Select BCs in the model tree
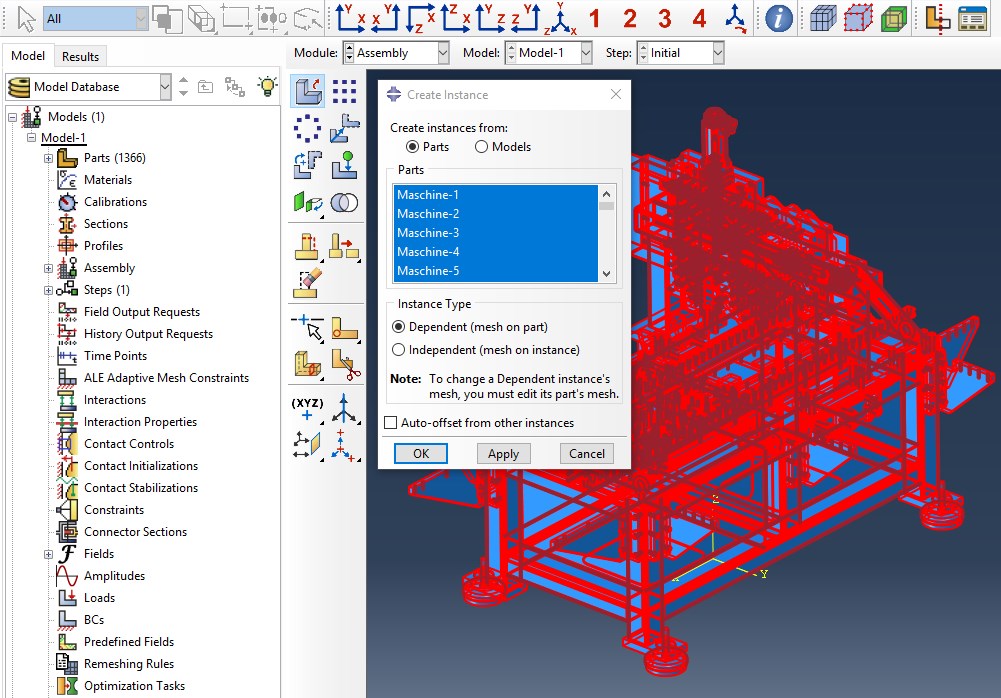The height and width of the screenshot is (698, 1001). click(94, 619)
